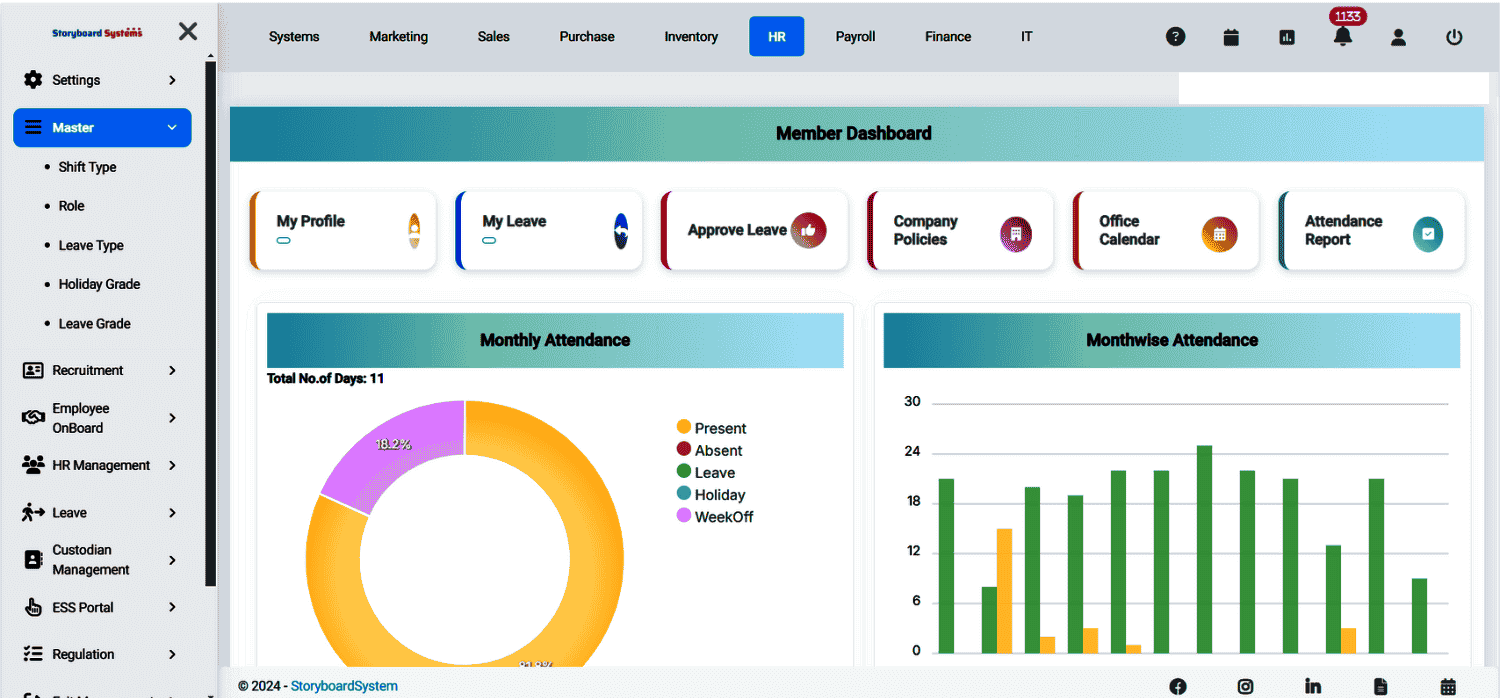1500x698 pixels.
Task: Click the power logout icon
Action: (x=1455, y=36)
